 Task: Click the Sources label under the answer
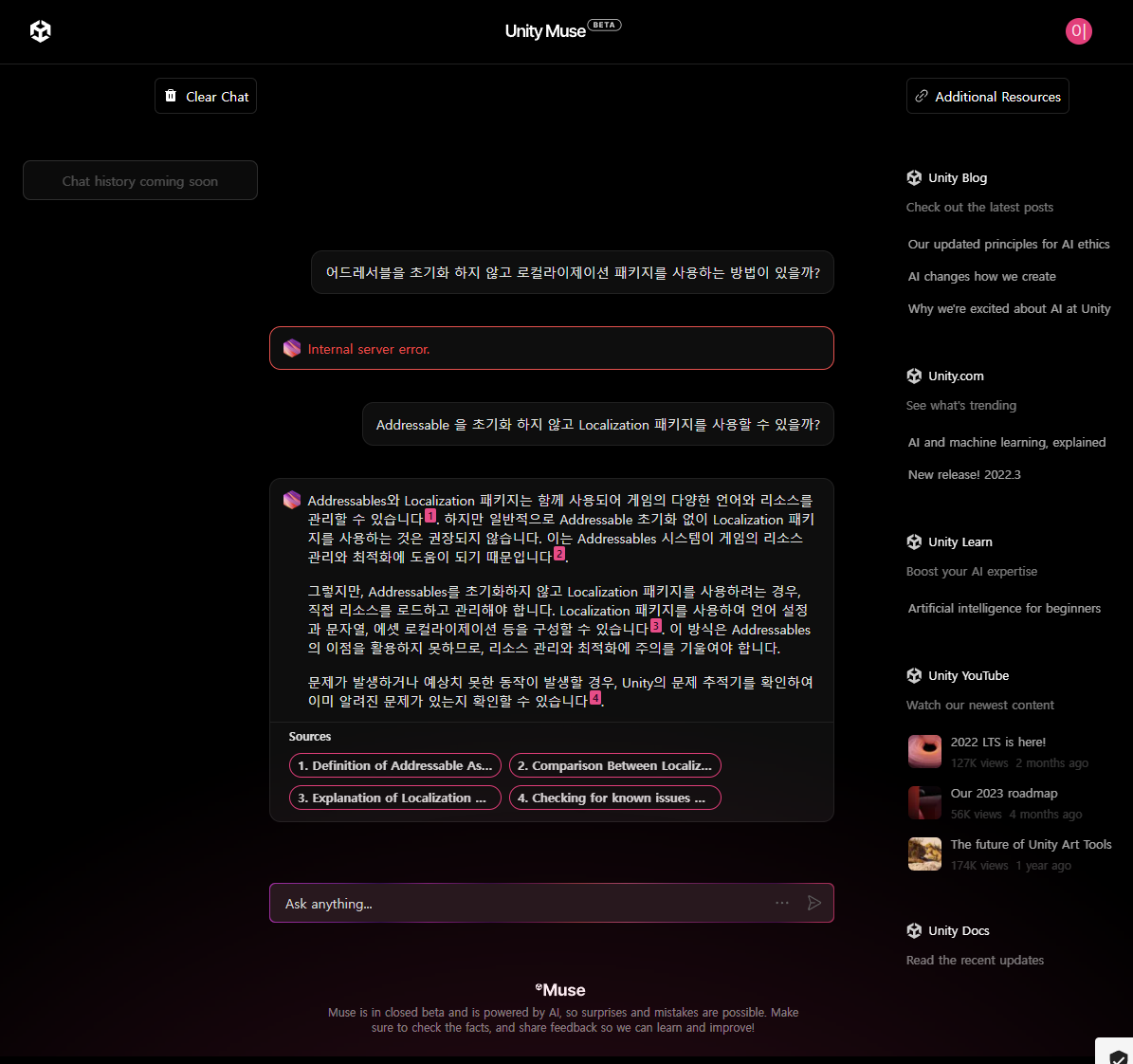[310, 737]
